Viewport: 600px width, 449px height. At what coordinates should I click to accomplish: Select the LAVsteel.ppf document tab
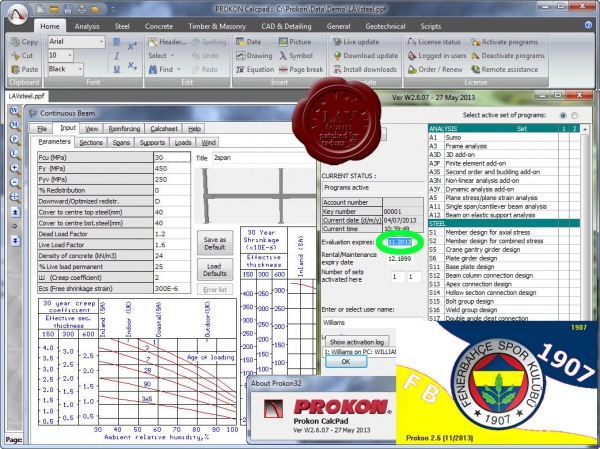point(26,96)
